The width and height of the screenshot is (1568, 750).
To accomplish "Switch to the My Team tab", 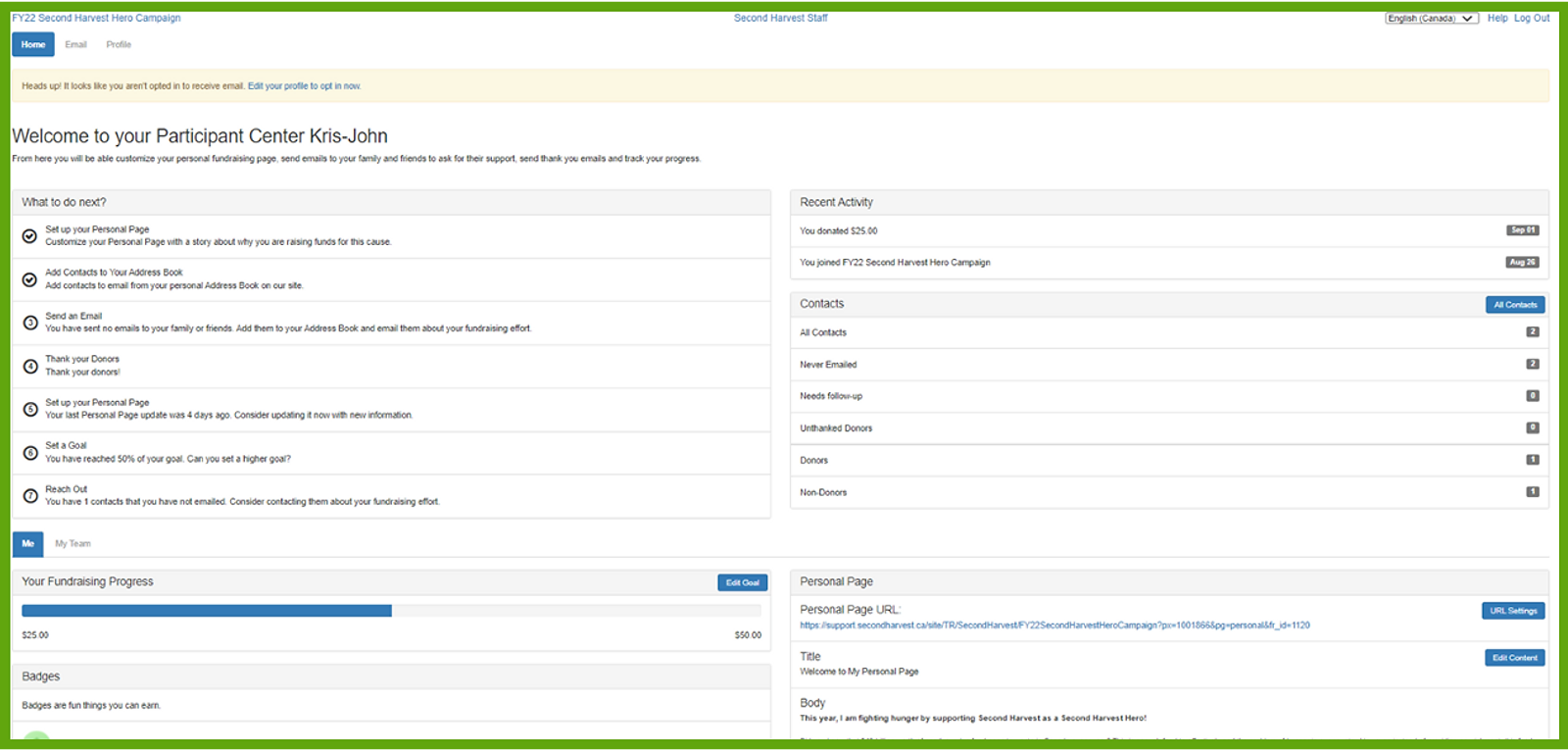I will click(x=73, y=543).
